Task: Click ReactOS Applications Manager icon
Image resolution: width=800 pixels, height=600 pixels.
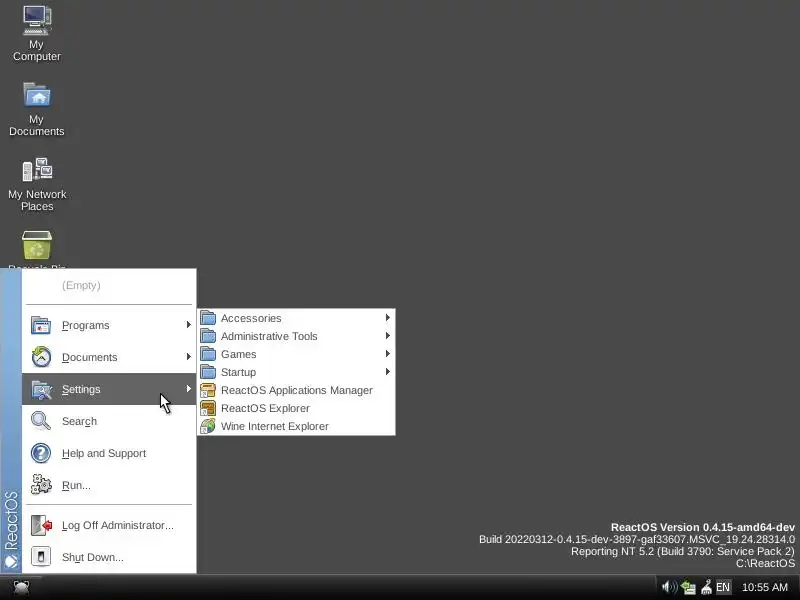Action: pos(208,390)
